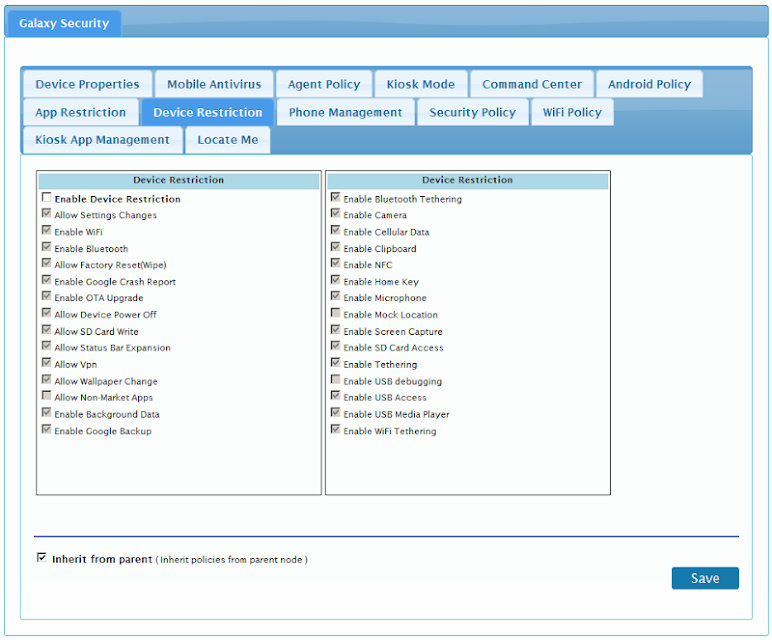Toggle Allow Settings Changes checkbox
Screen dimensions: 772x640
click(47, 213)
